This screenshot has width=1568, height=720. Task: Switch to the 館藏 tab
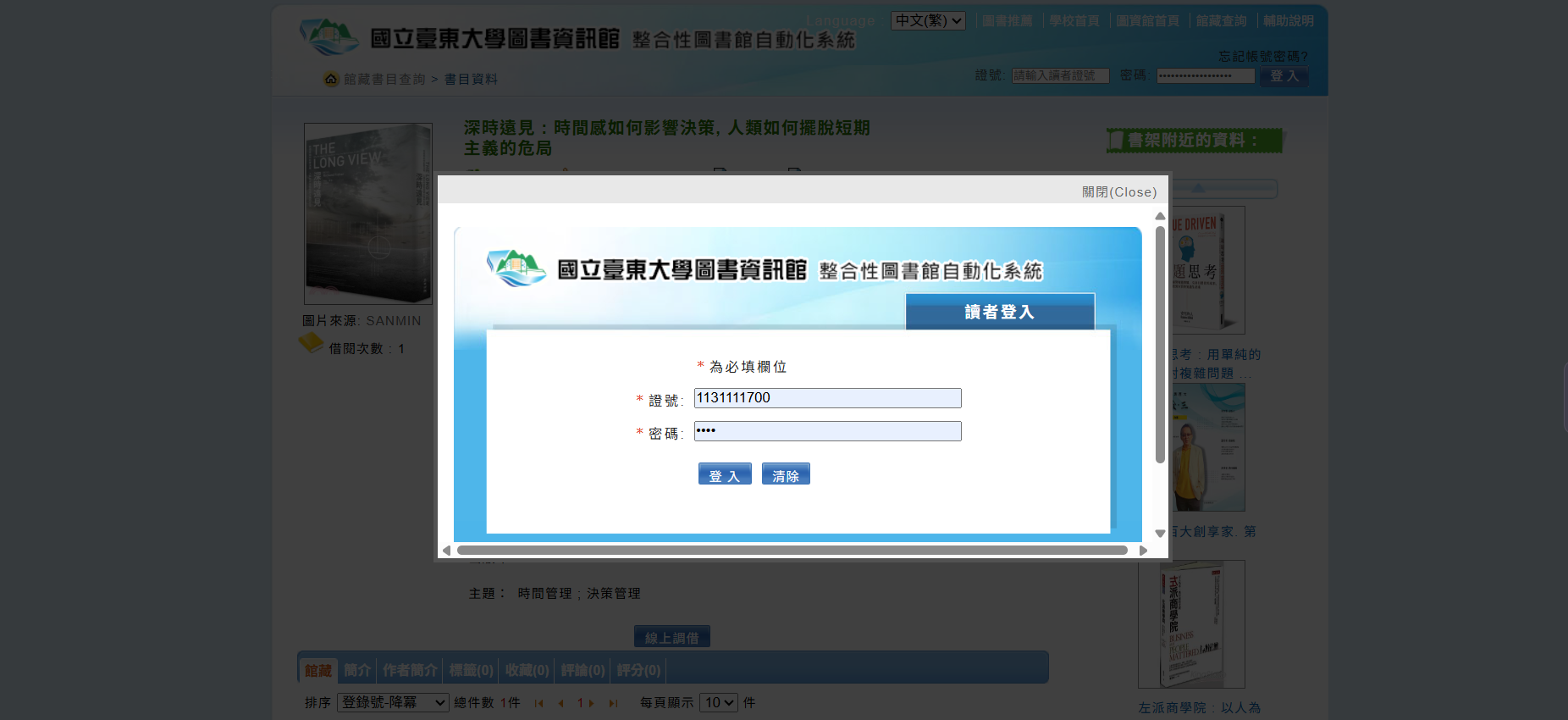pyautogui.click(x=318, y=670)
